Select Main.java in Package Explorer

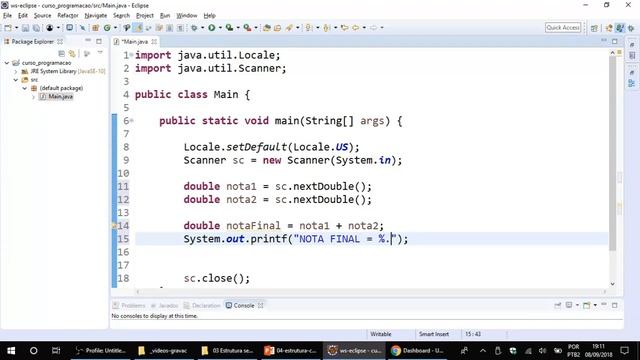[60, 97]
